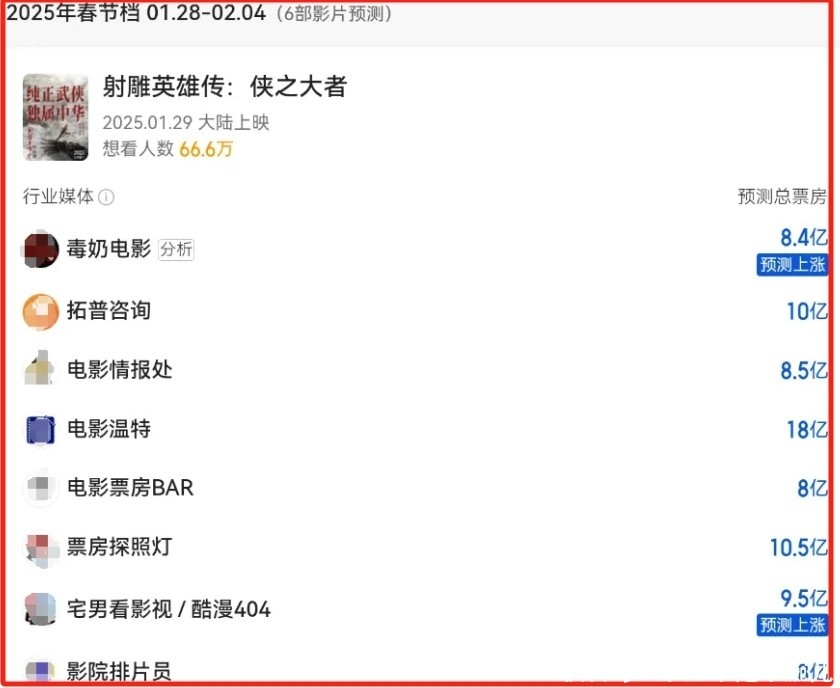Open 电影票房BAR avatar icon
This screenshot has height=688, width=840.
pyautogui.click(x=40, y=488)
